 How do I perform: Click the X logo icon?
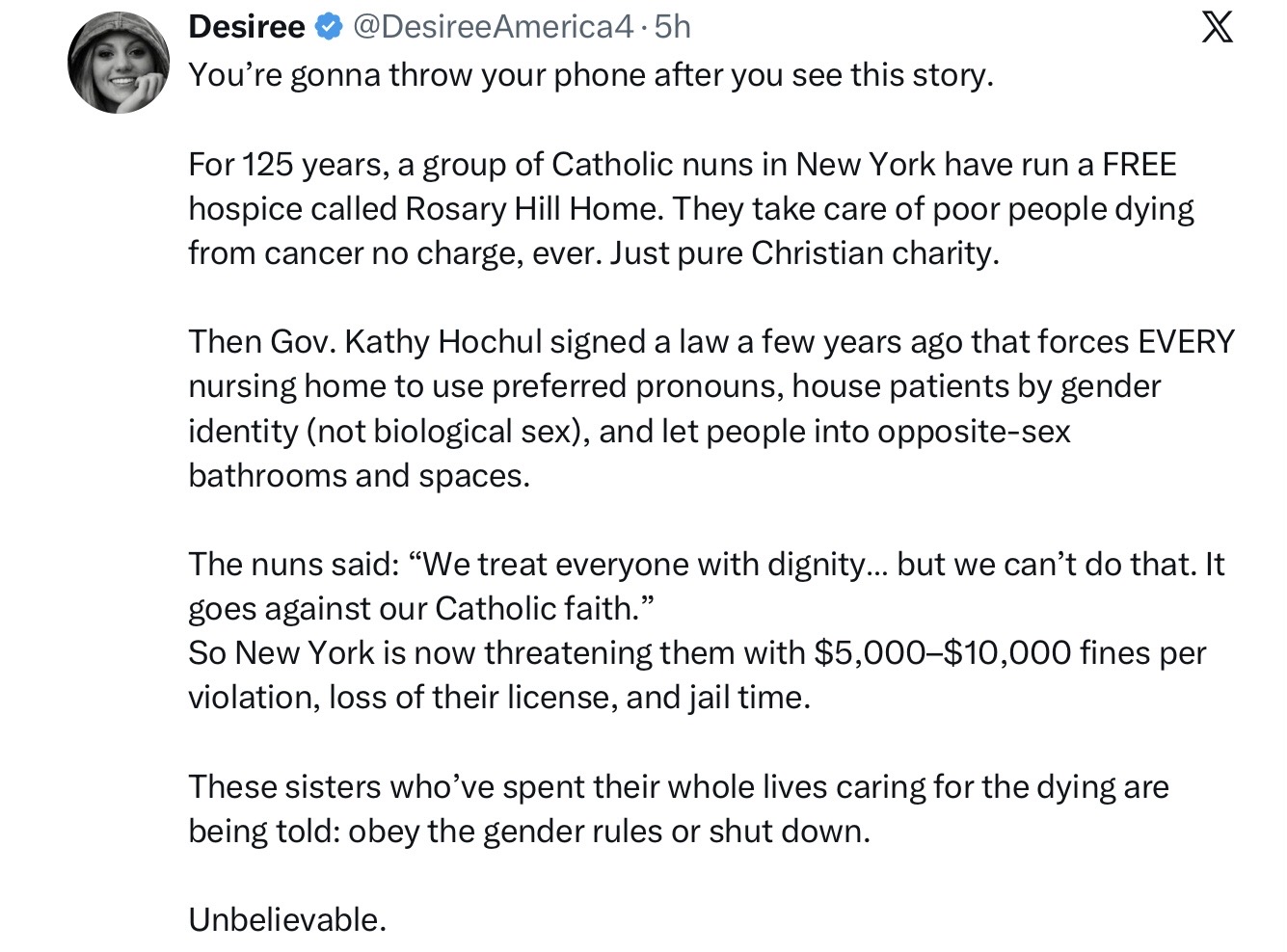pyautogui.click(x=1217, y=27)
